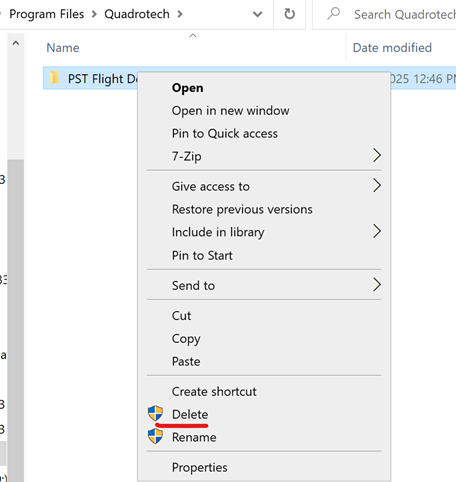Screen dimensions: 456x482
Task: Collapse navigation pane up arrow
Action: coord(16,43)
